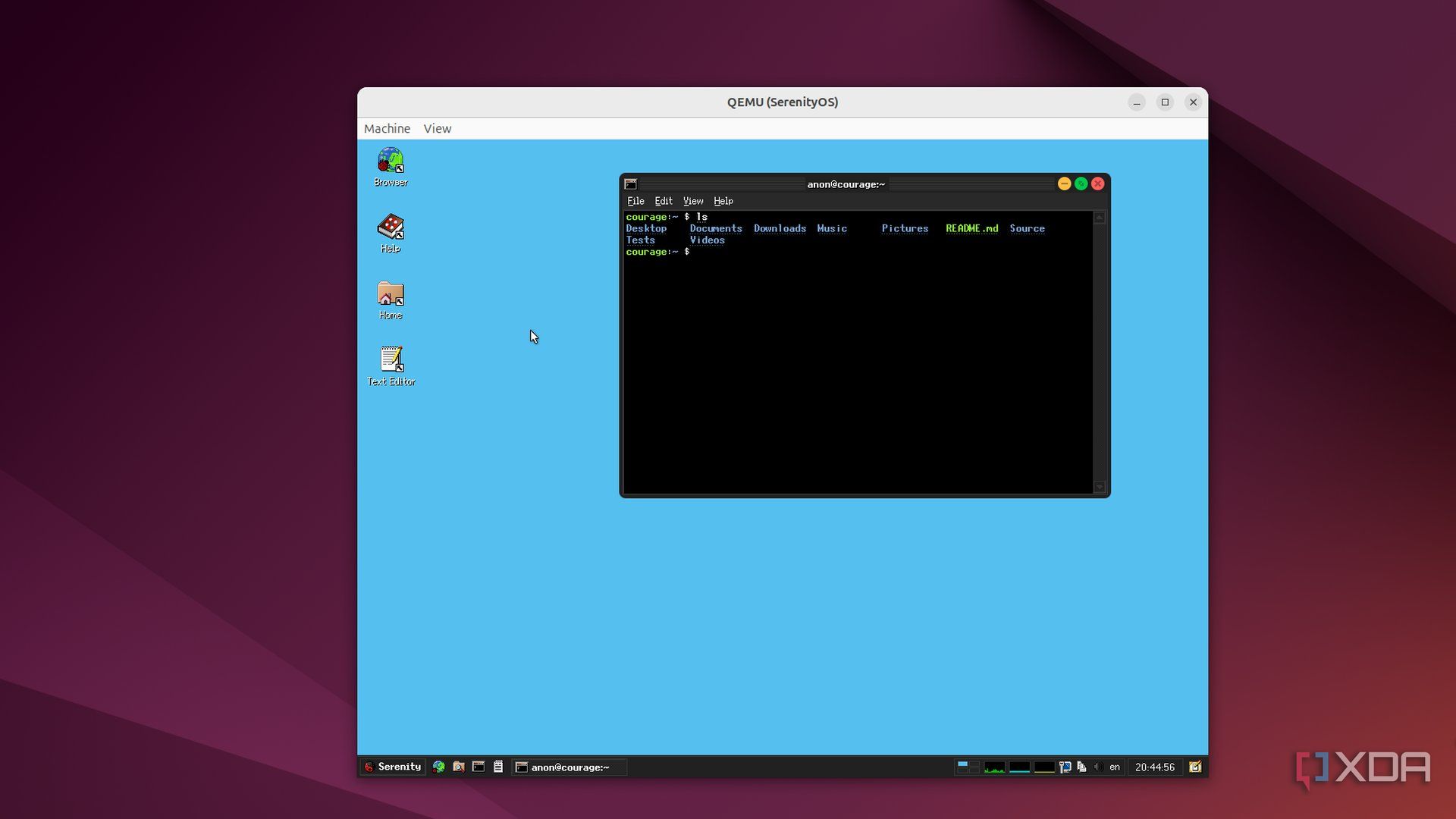Open the terminal Edit menu
This screenshot has width=1456, height=819.
664,201
